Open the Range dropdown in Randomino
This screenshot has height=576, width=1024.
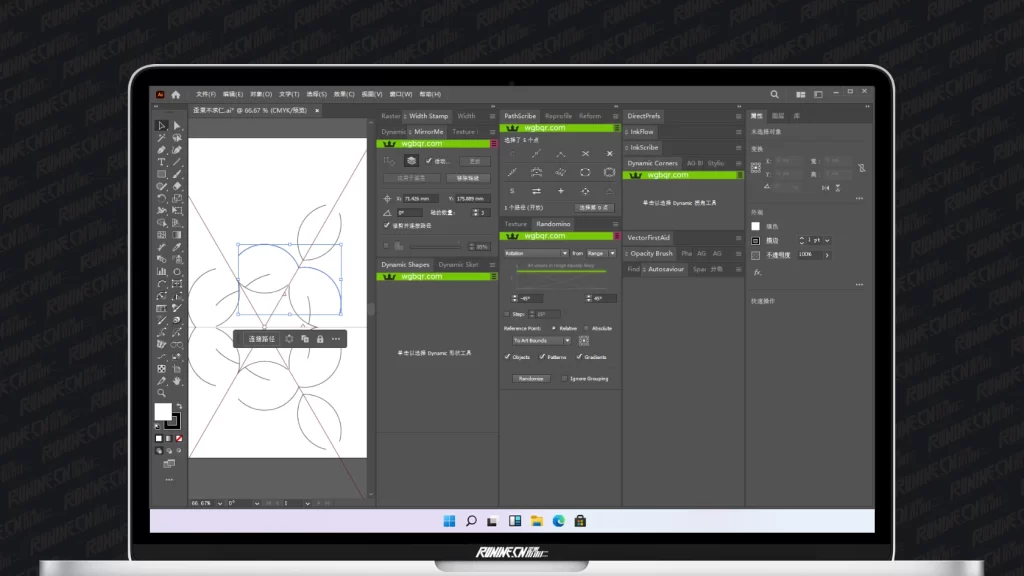601,254
